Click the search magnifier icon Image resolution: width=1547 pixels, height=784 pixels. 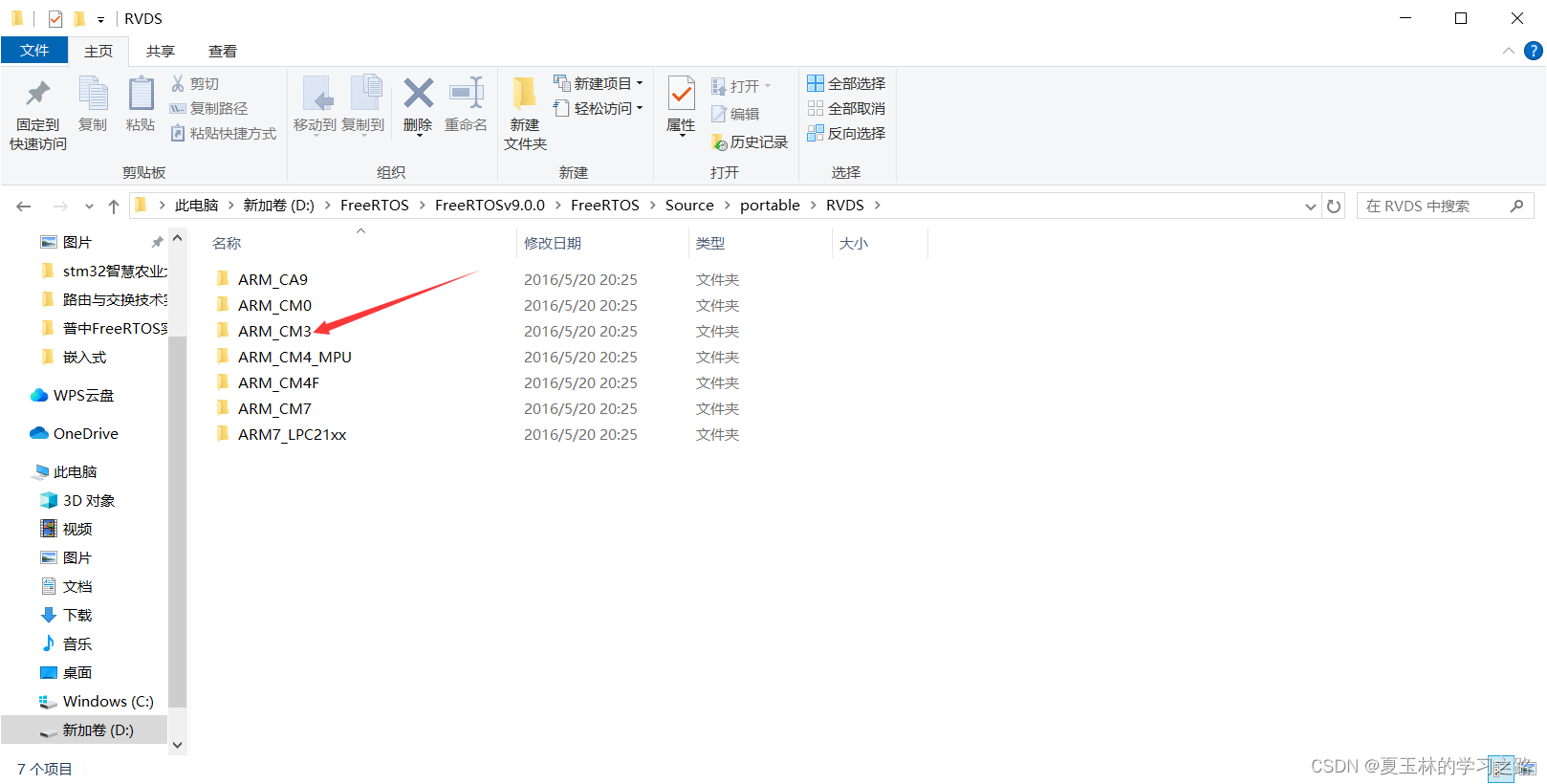click(x=1516, y=206)
